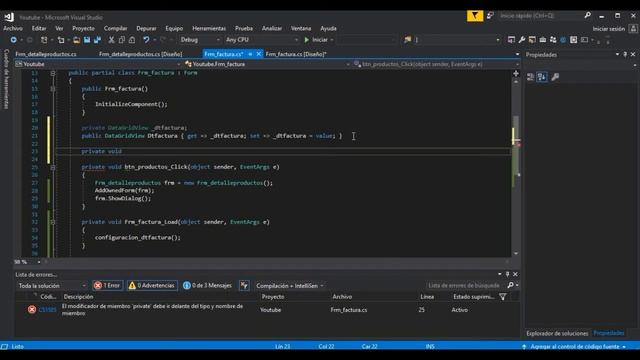Click the CS1585 error code link
The image size is (640, 360).
[x=47, y=310]
